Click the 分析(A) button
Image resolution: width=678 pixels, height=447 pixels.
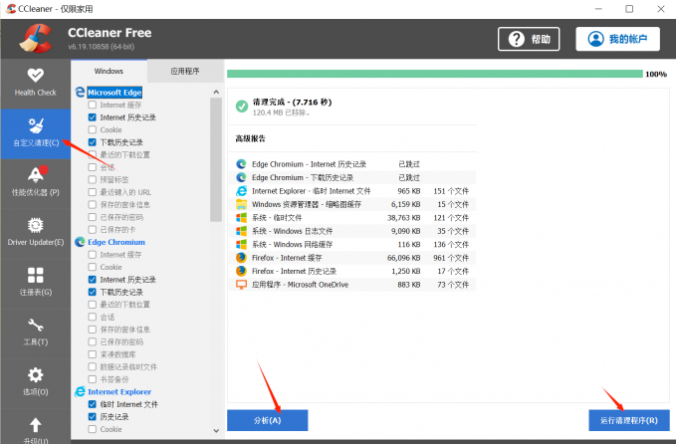tap(268, 421)
